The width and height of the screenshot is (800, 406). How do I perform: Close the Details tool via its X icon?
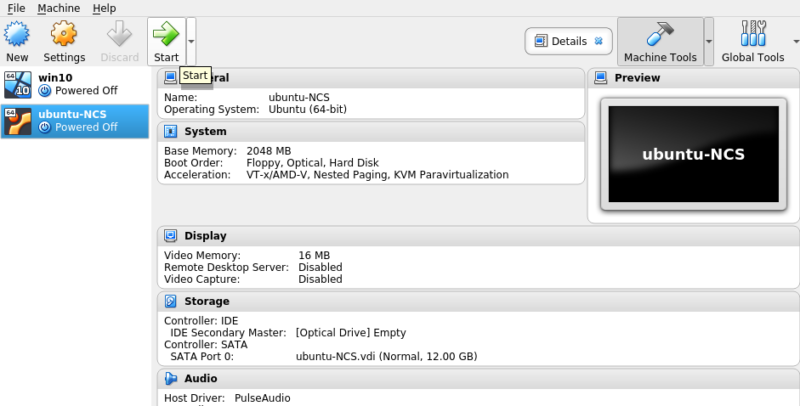point(599,41)
